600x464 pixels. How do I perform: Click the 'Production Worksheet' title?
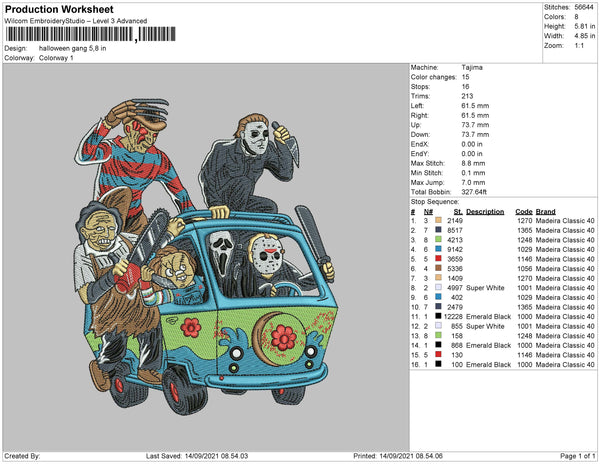(x=59, y=10)
